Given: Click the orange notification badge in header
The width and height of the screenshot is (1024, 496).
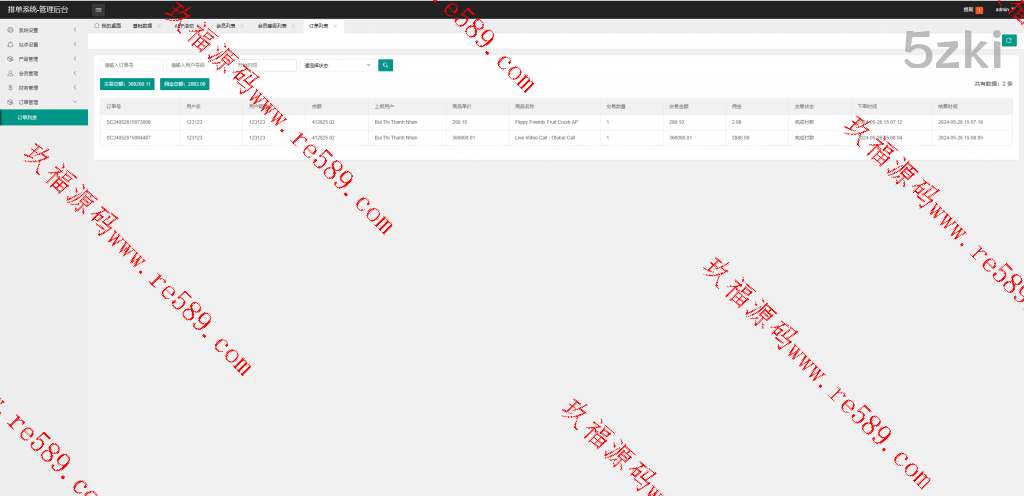Looking at the screenshot, I should (x=979, y=10).
